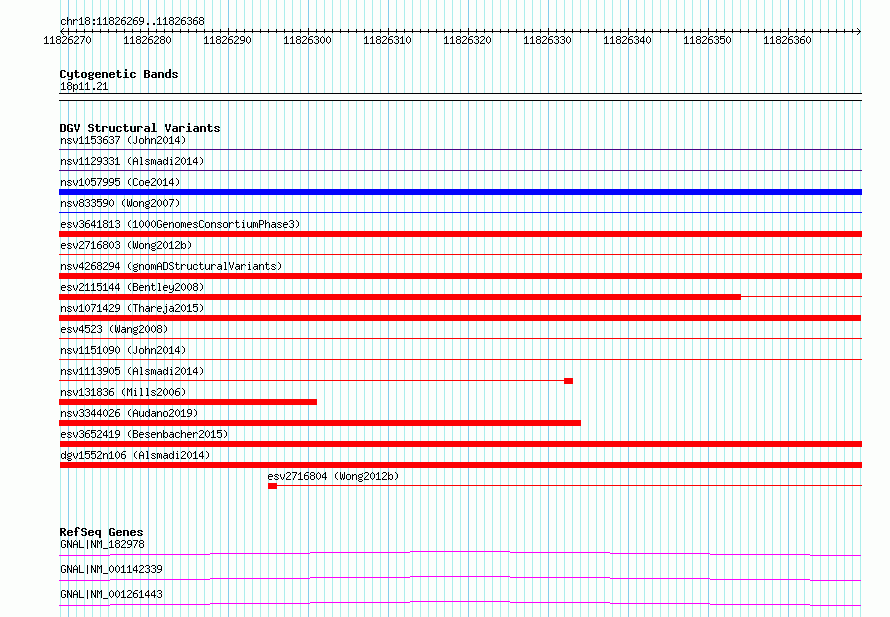Image resolution: width=890 pixels, height=617 pixels.
Task: Click the short red nsv131836 bar
Action: click(x=188, y=402)
